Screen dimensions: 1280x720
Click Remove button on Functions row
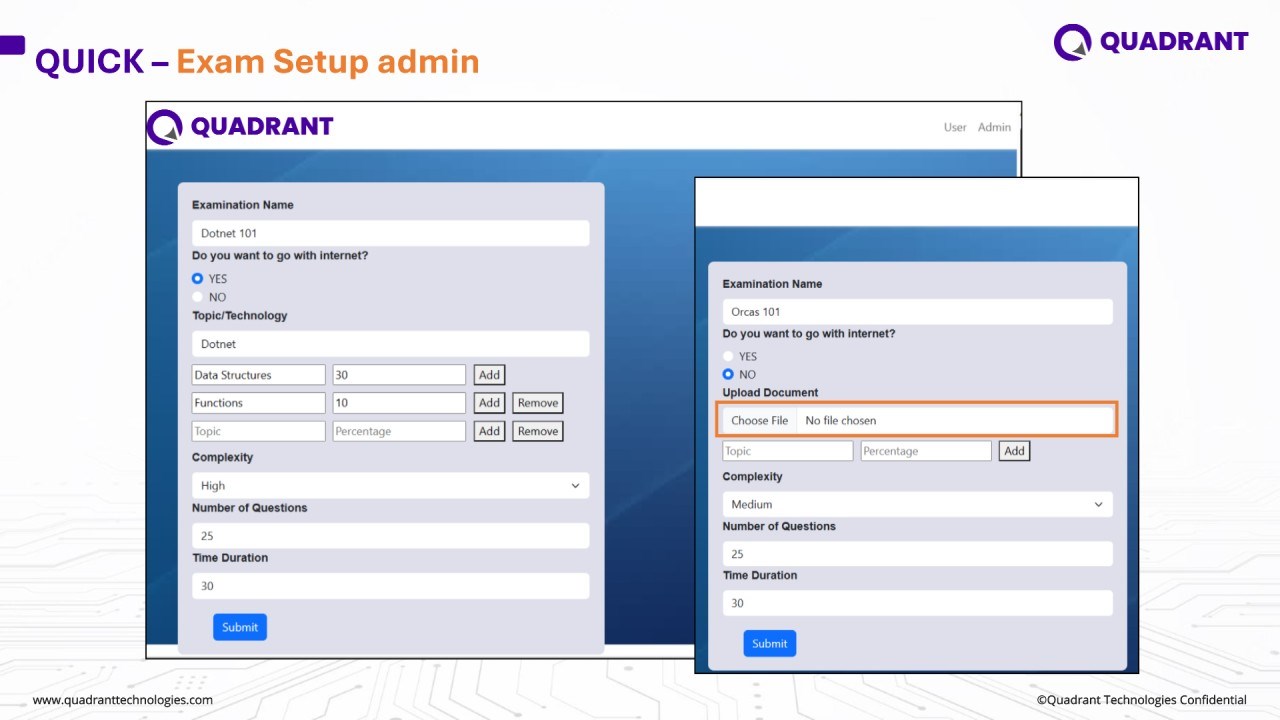[538, 403]
